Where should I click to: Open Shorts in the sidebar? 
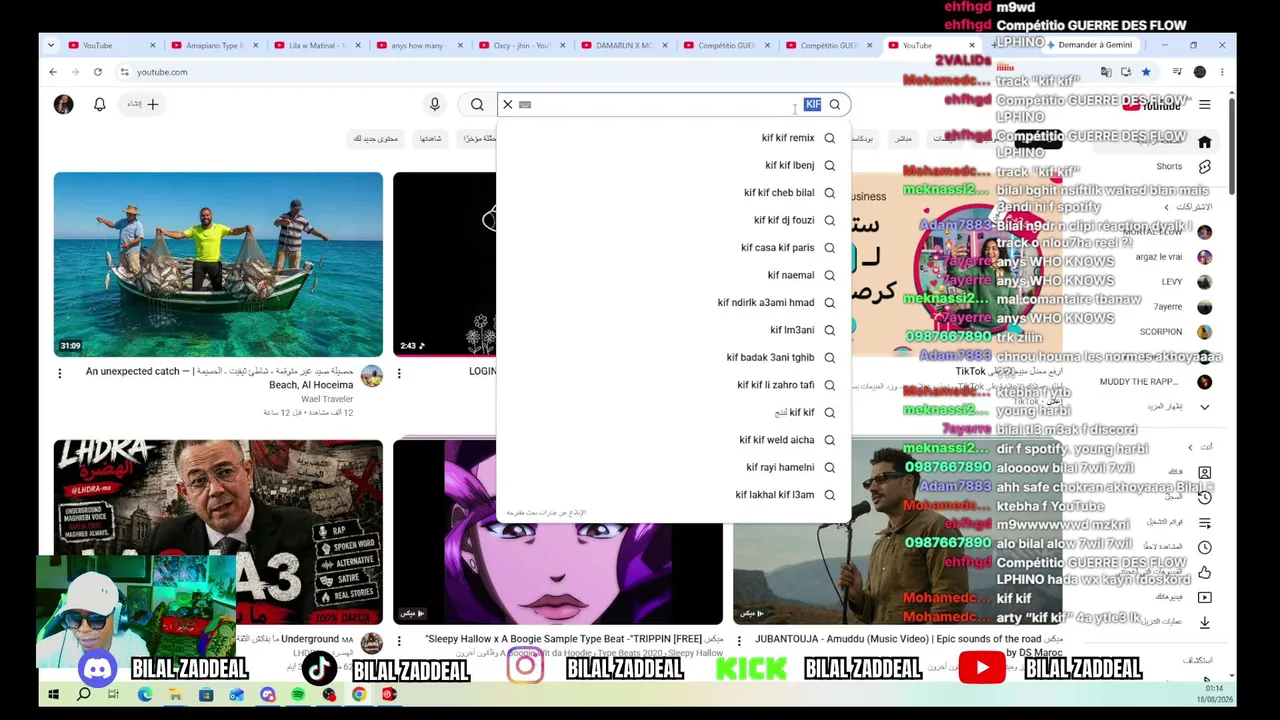coord(1205,167)
